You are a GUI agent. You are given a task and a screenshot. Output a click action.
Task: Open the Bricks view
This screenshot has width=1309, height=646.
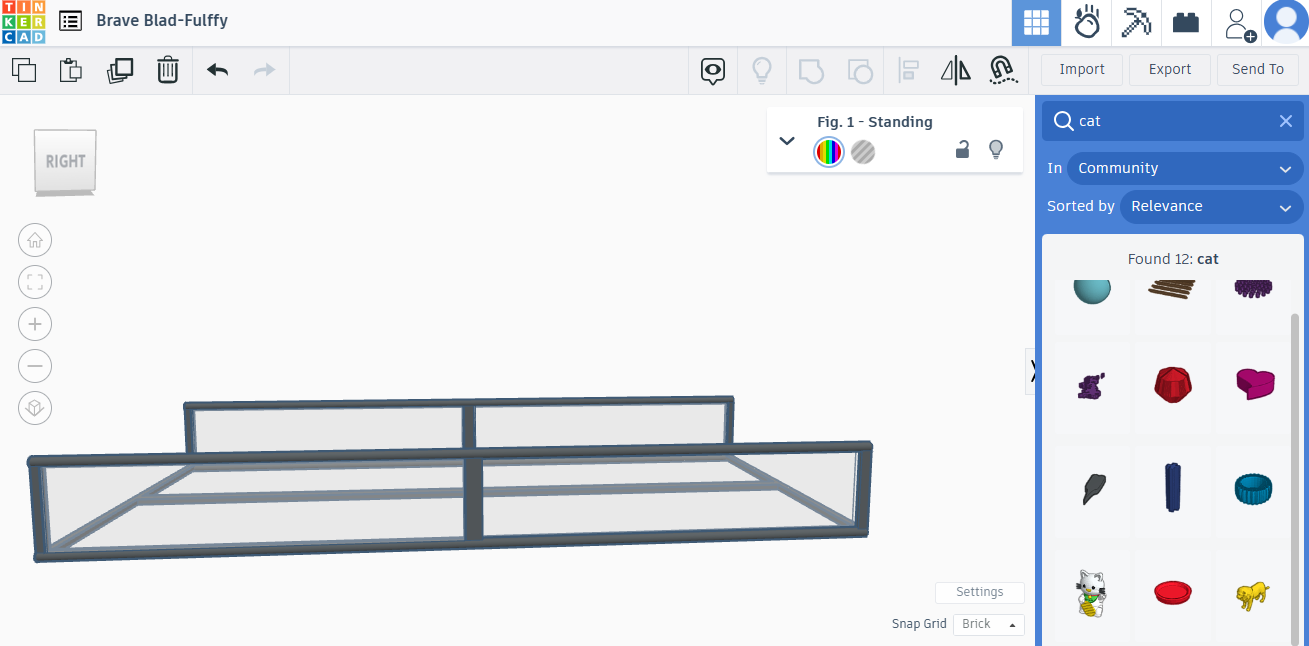1186,22
